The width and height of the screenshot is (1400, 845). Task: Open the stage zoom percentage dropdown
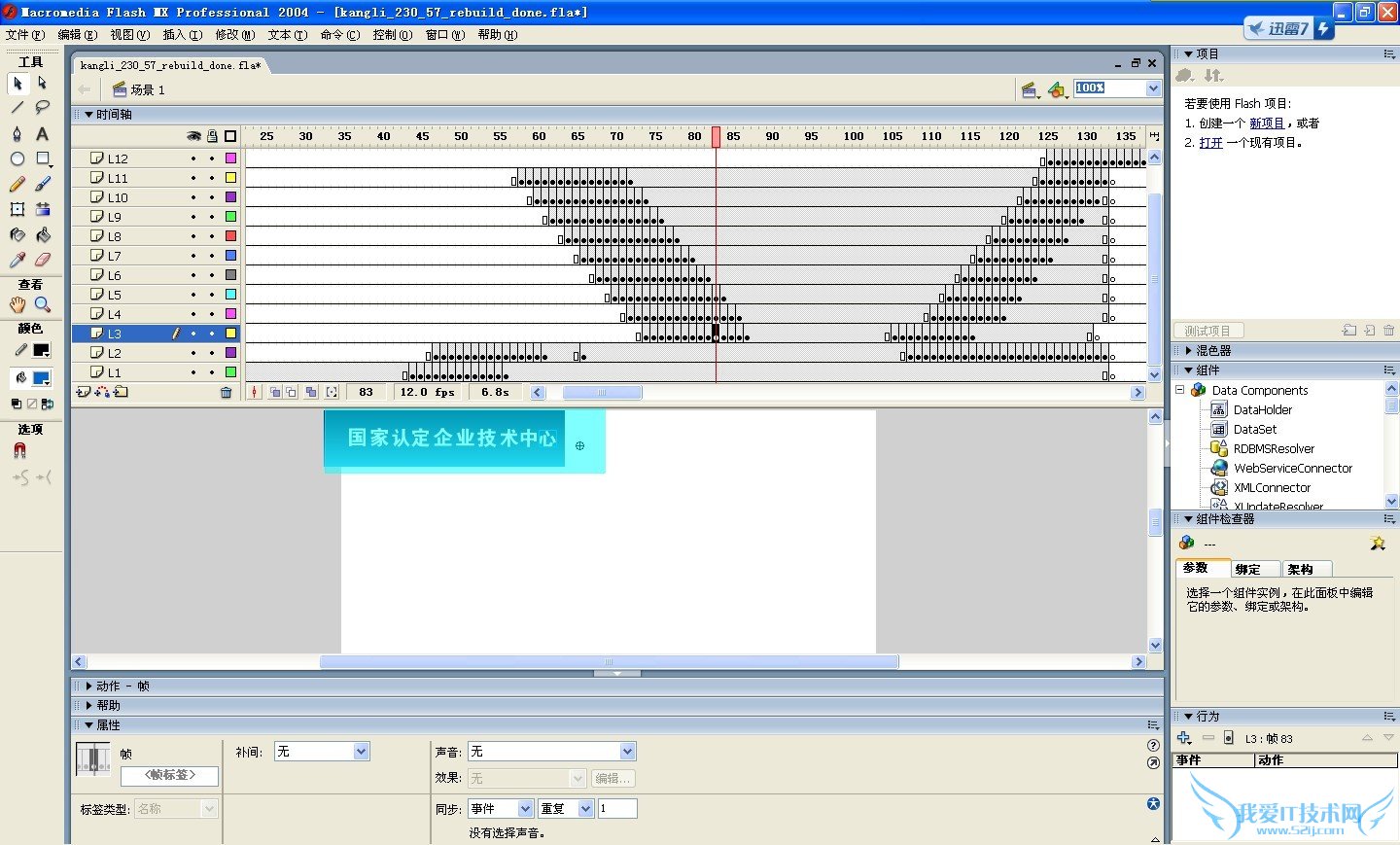(1153, 88)
